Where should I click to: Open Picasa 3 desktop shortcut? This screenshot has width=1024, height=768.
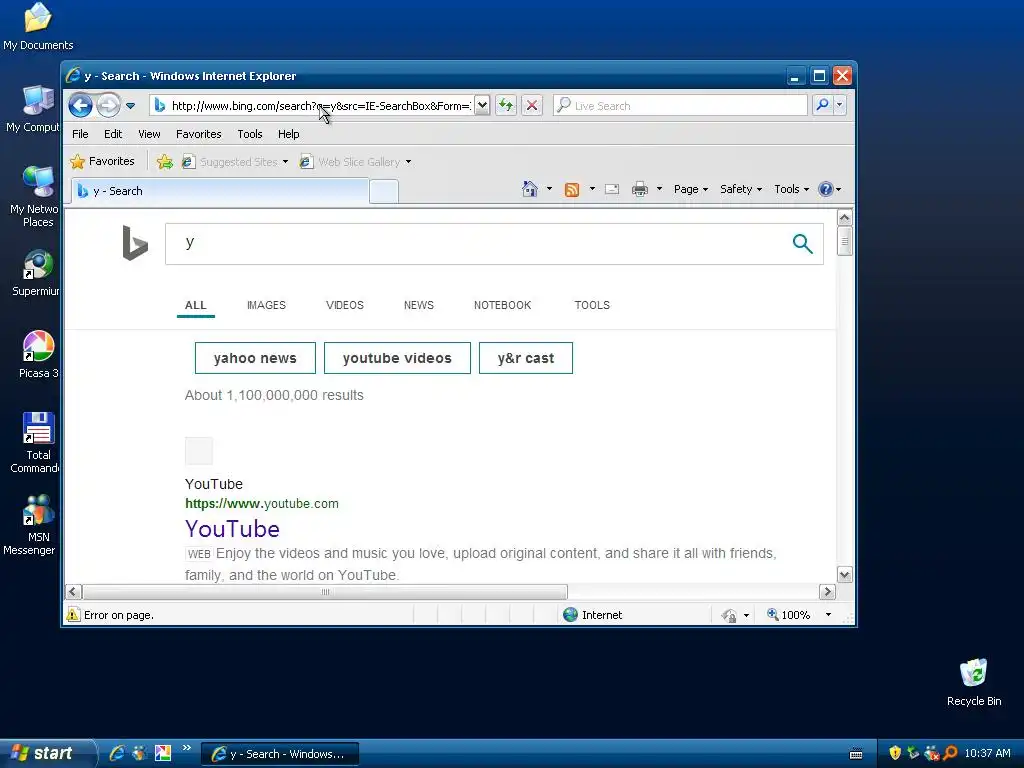pos(38,355)
